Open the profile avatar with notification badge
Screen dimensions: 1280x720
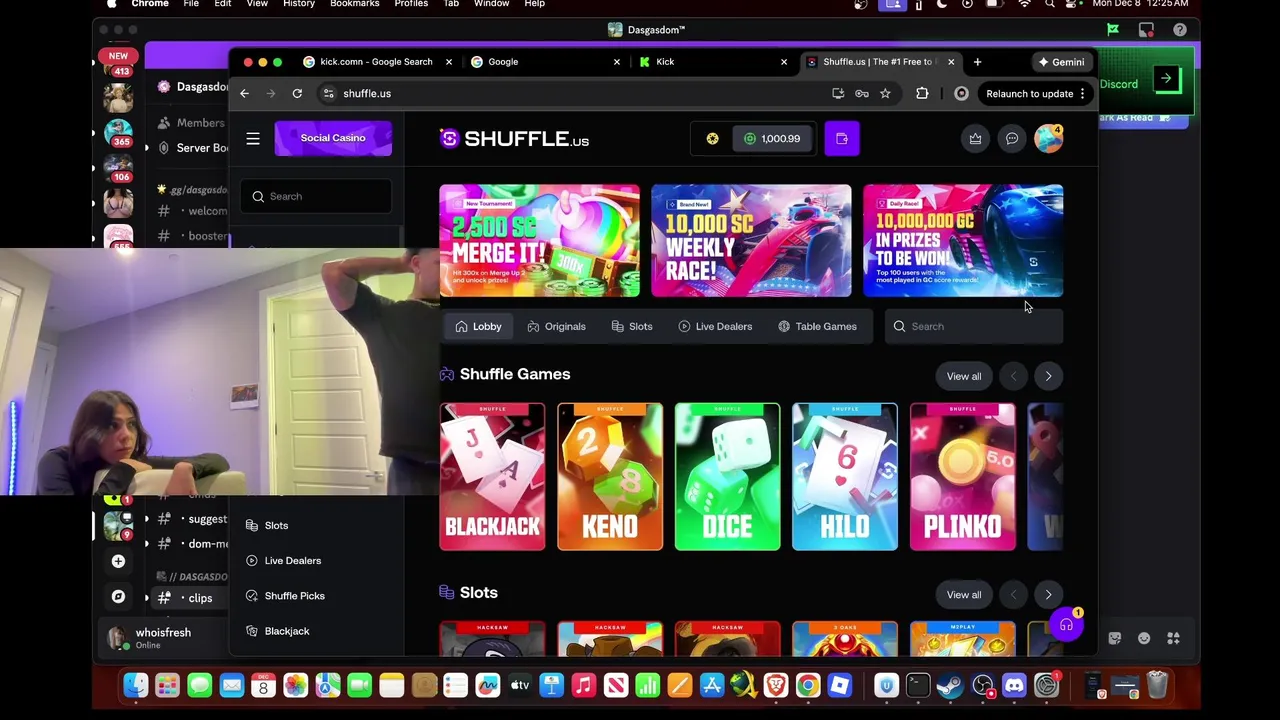tap(1048, 139)
